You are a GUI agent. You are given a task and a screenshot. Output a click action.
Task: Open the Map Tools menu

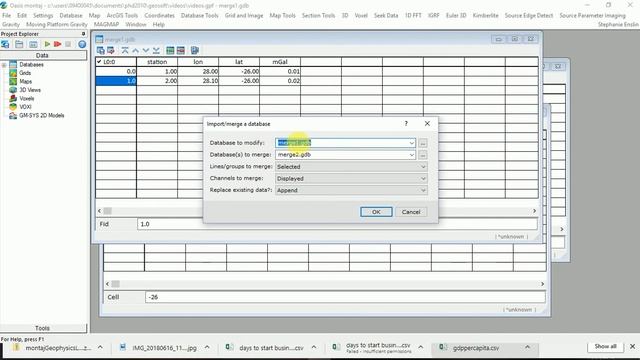(282, 16)
